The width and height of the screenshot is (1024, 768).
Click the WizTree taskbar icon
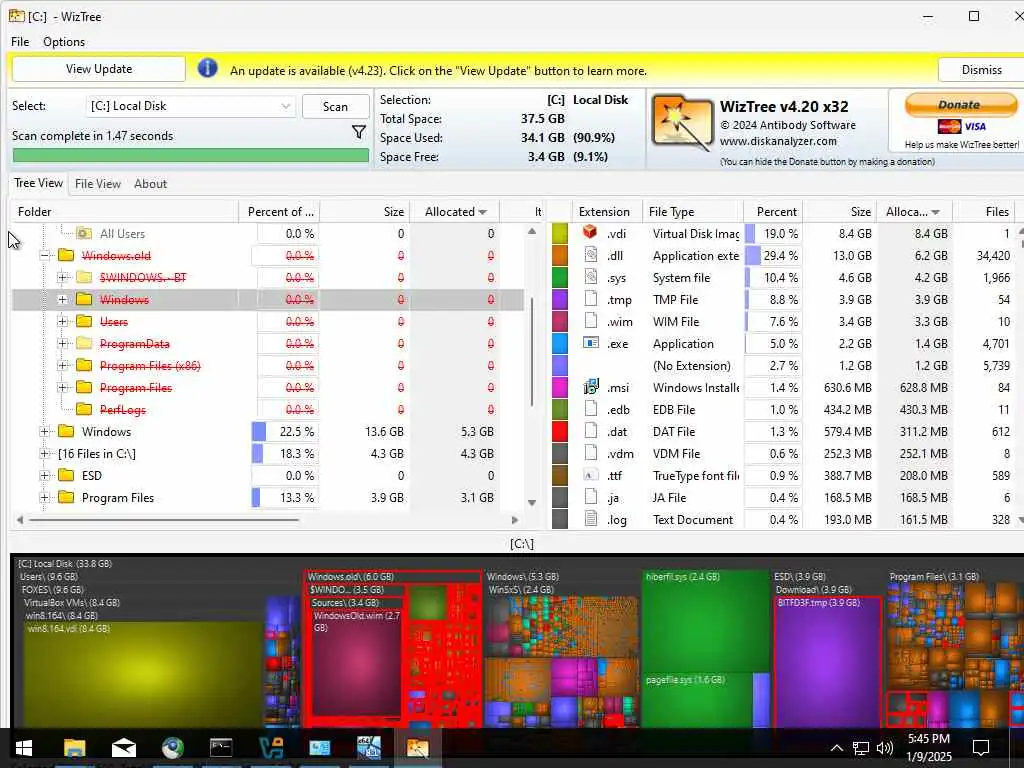[x=417, y=747]
